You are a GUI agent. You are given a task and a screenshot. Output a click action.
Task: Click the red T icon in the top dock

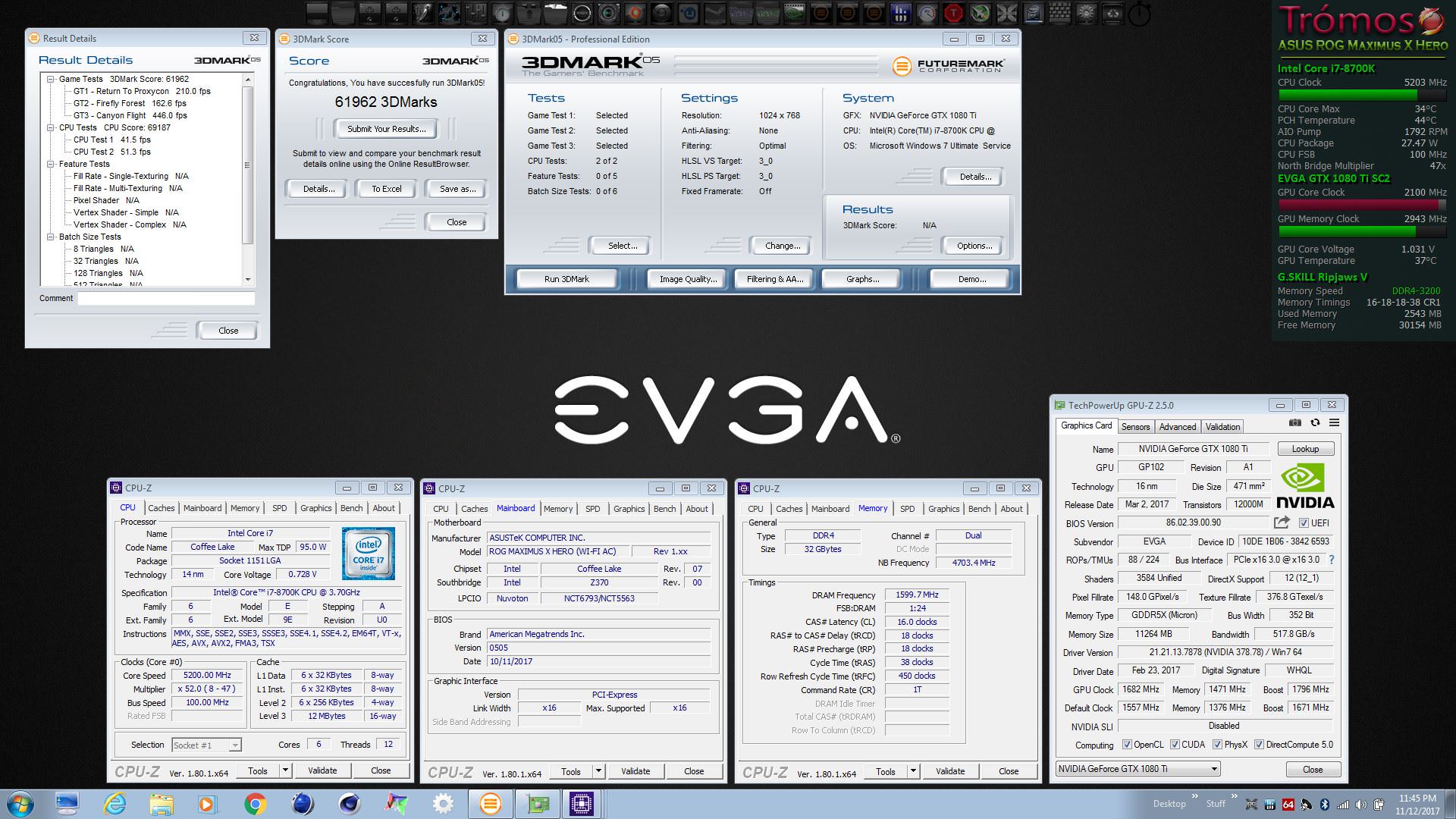[x=952, y=13]
